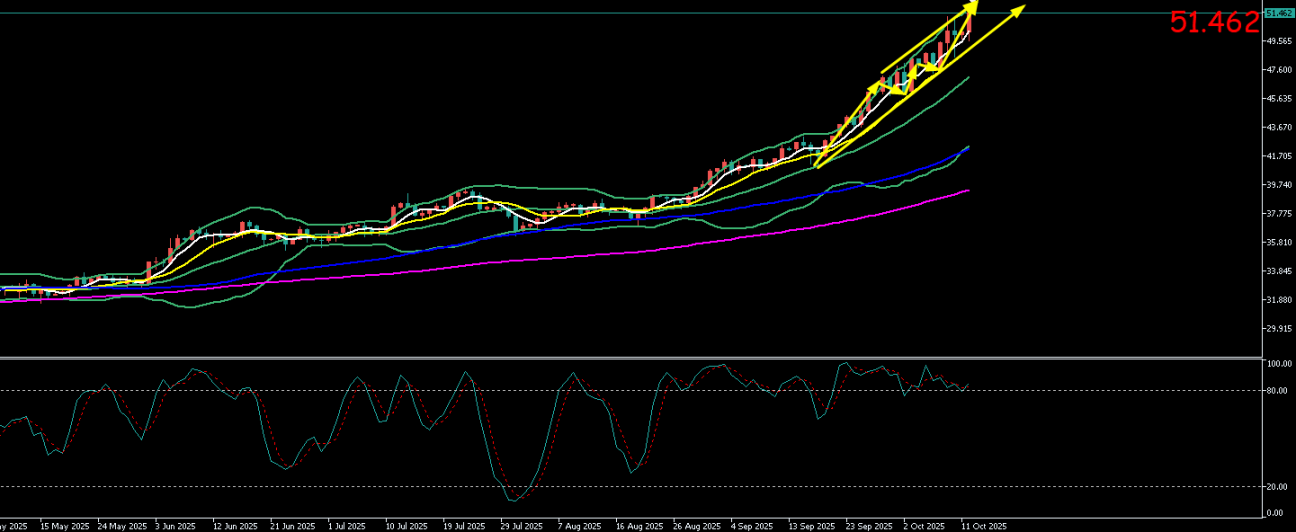Click the 35.810 price axis label

tap(1279, 243)
